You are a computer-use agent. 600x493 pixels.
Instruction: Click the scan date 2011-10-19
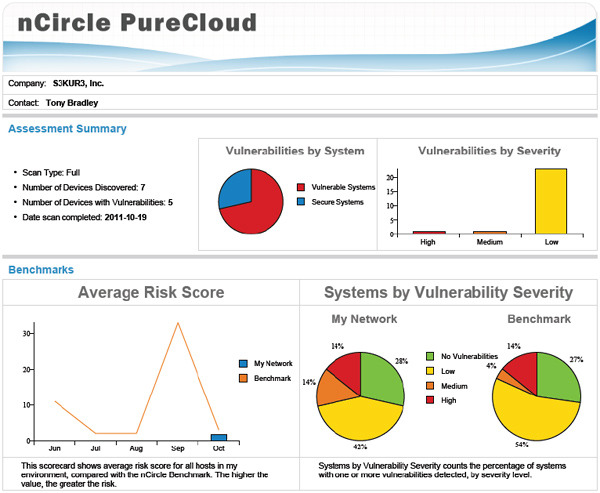point(126,217)
